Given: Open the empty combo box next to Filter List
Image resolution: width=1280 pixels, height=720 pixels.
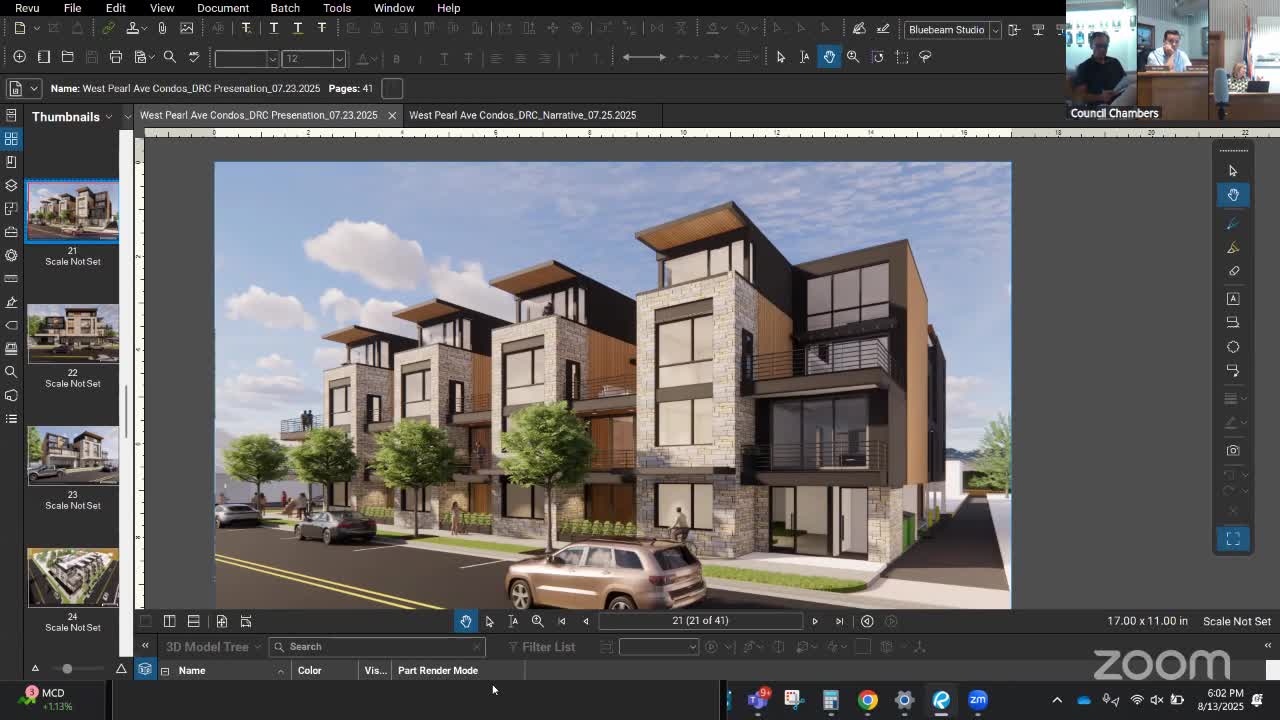Looking at the screenshot, I should point(659,647).
